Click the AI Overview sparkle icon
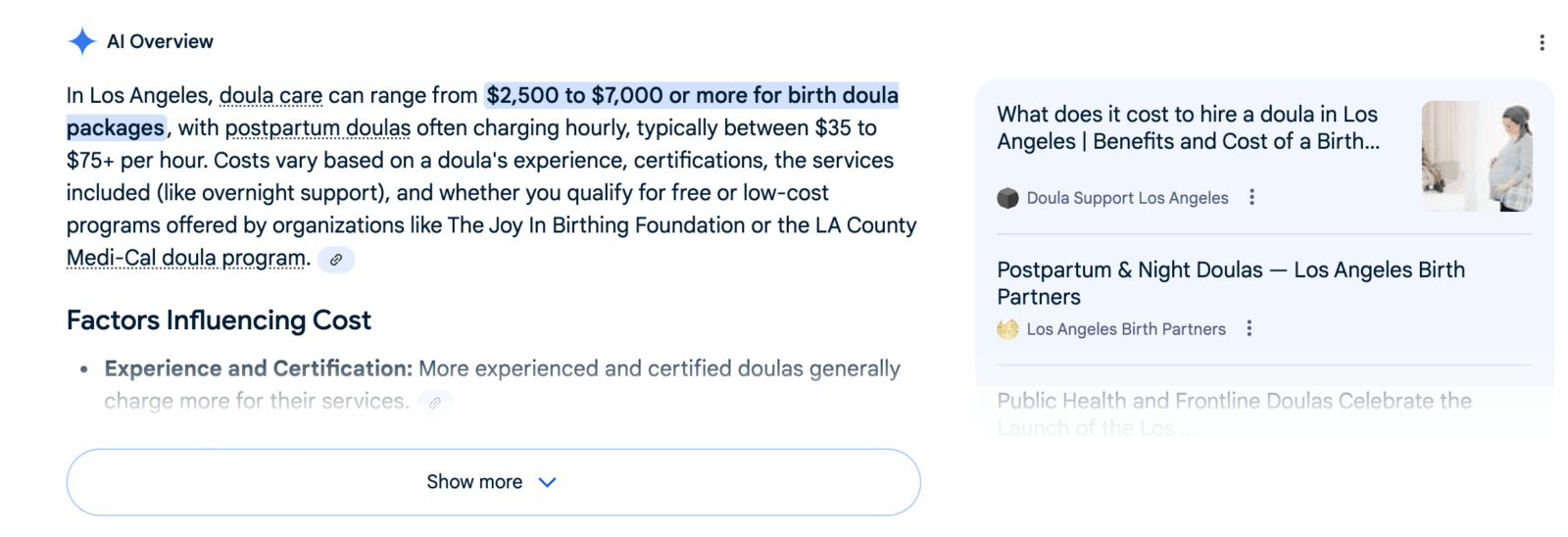Screen dimensions: 1568x537 [82, 41]
